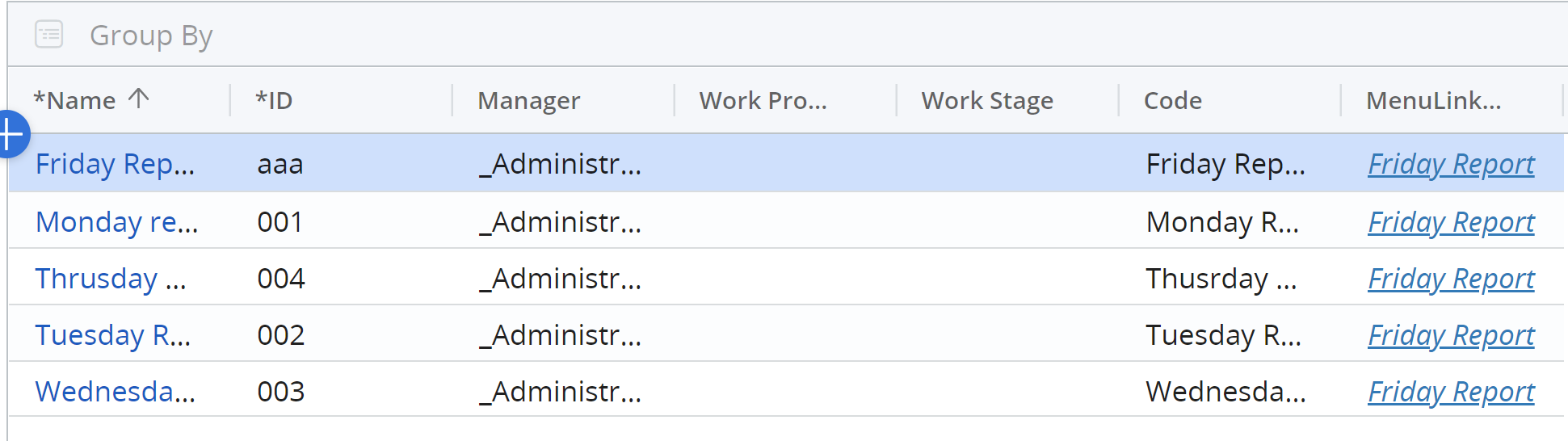The width and height of the screenshot is (1568, 441).
Task: Click the Manager cell in row 001
Action: pos(561,222)
